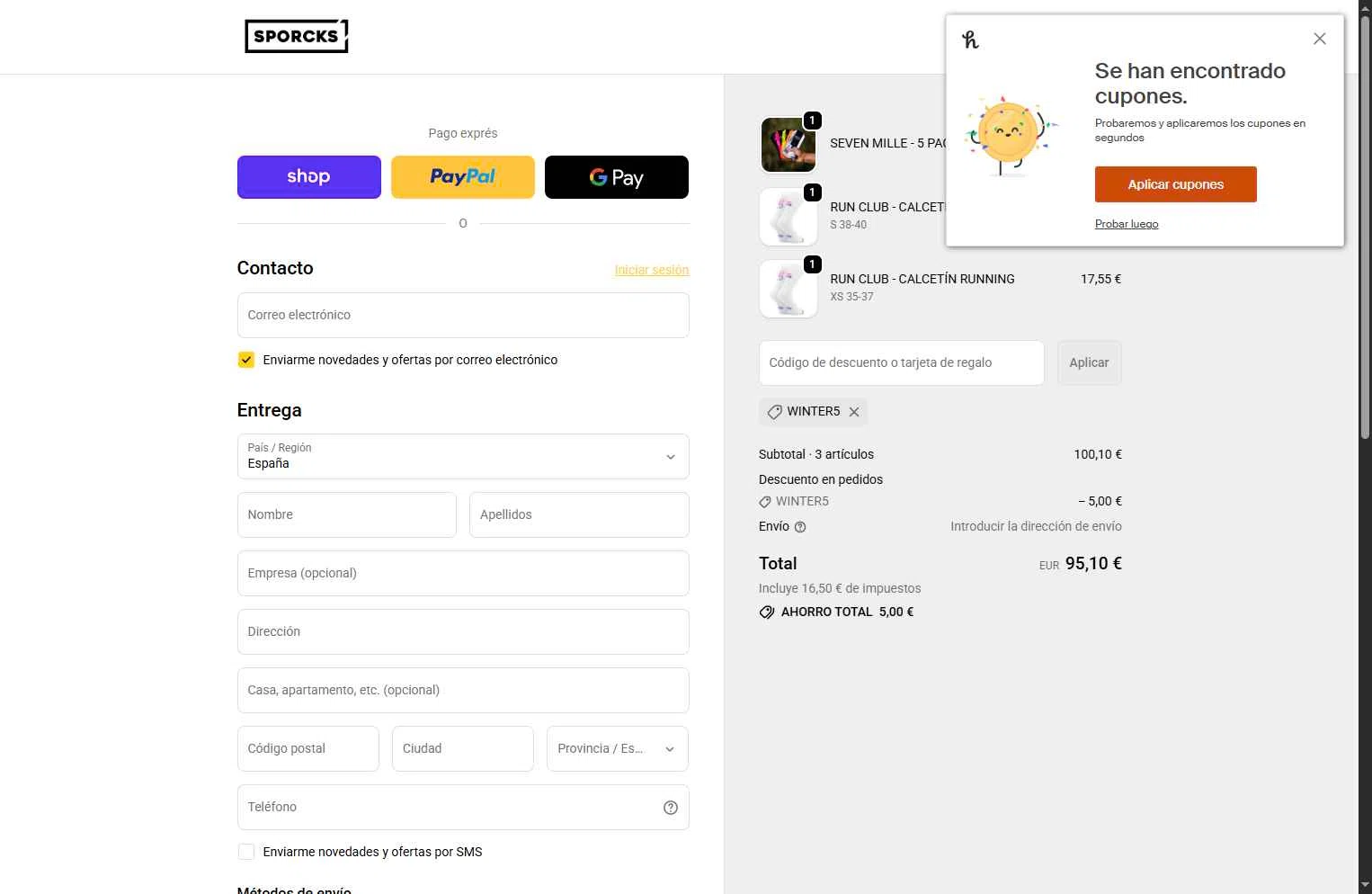Focus the discount code or gift card field
This screenshot has height=894, width=1372.
902,362
